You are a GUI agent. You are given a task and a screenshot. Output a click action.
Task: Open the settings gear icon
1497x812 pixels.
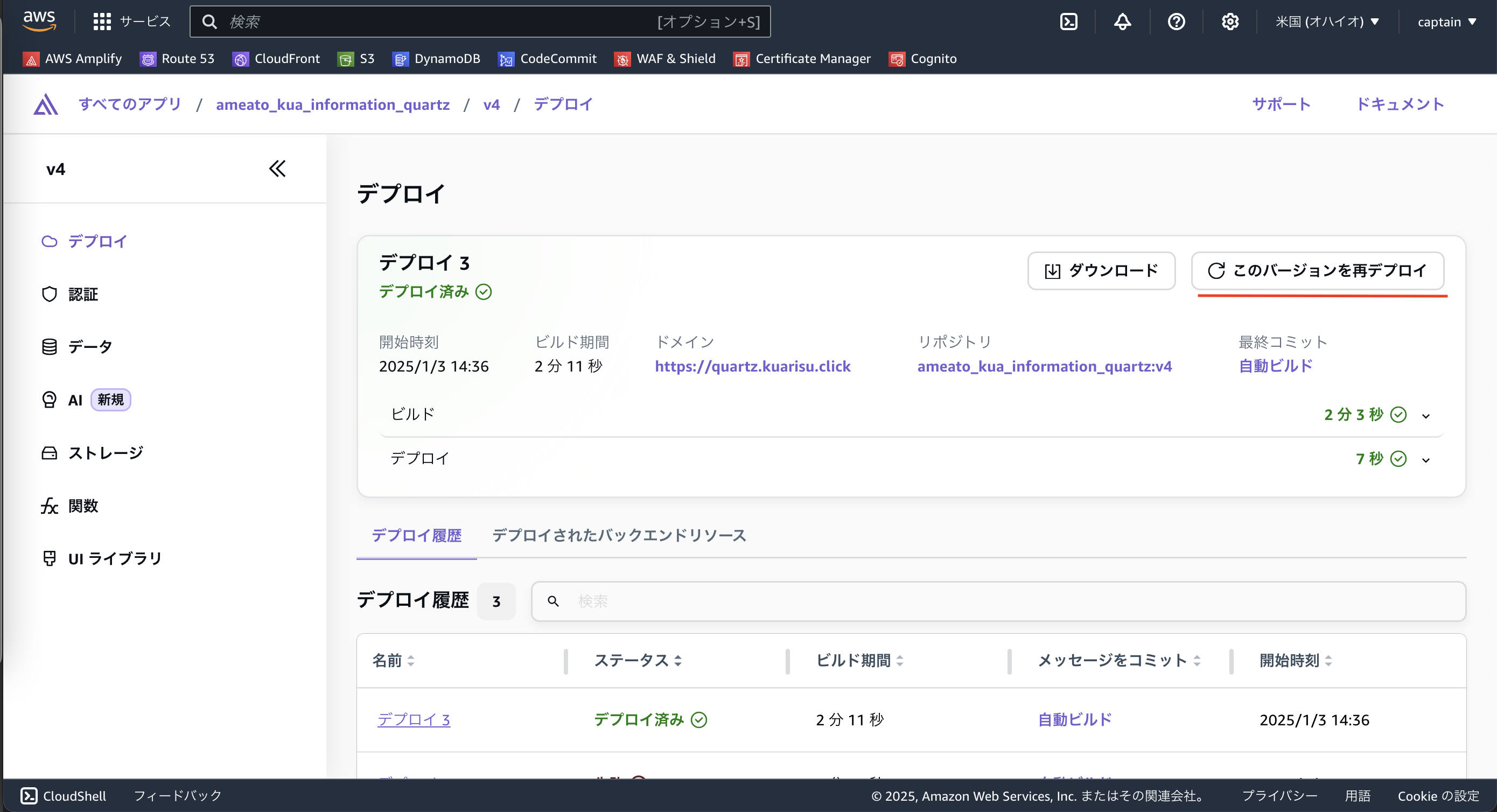[x=1230, y=22]
